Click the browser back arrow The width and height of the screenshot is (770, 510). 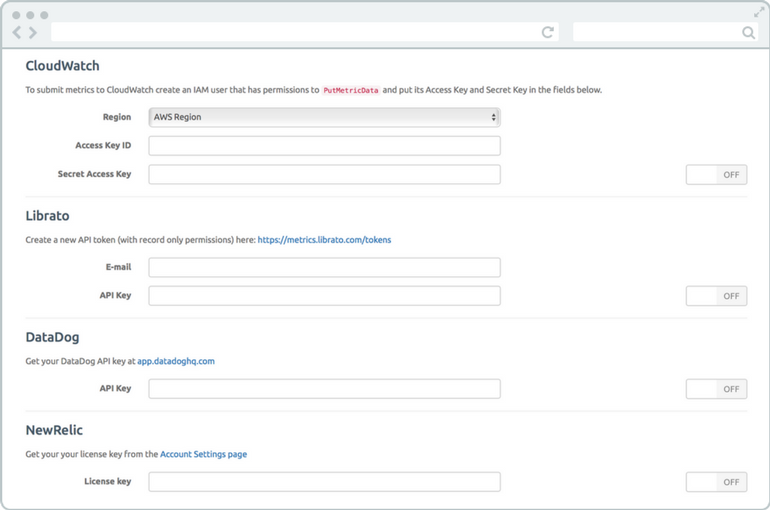coord(17,33)
